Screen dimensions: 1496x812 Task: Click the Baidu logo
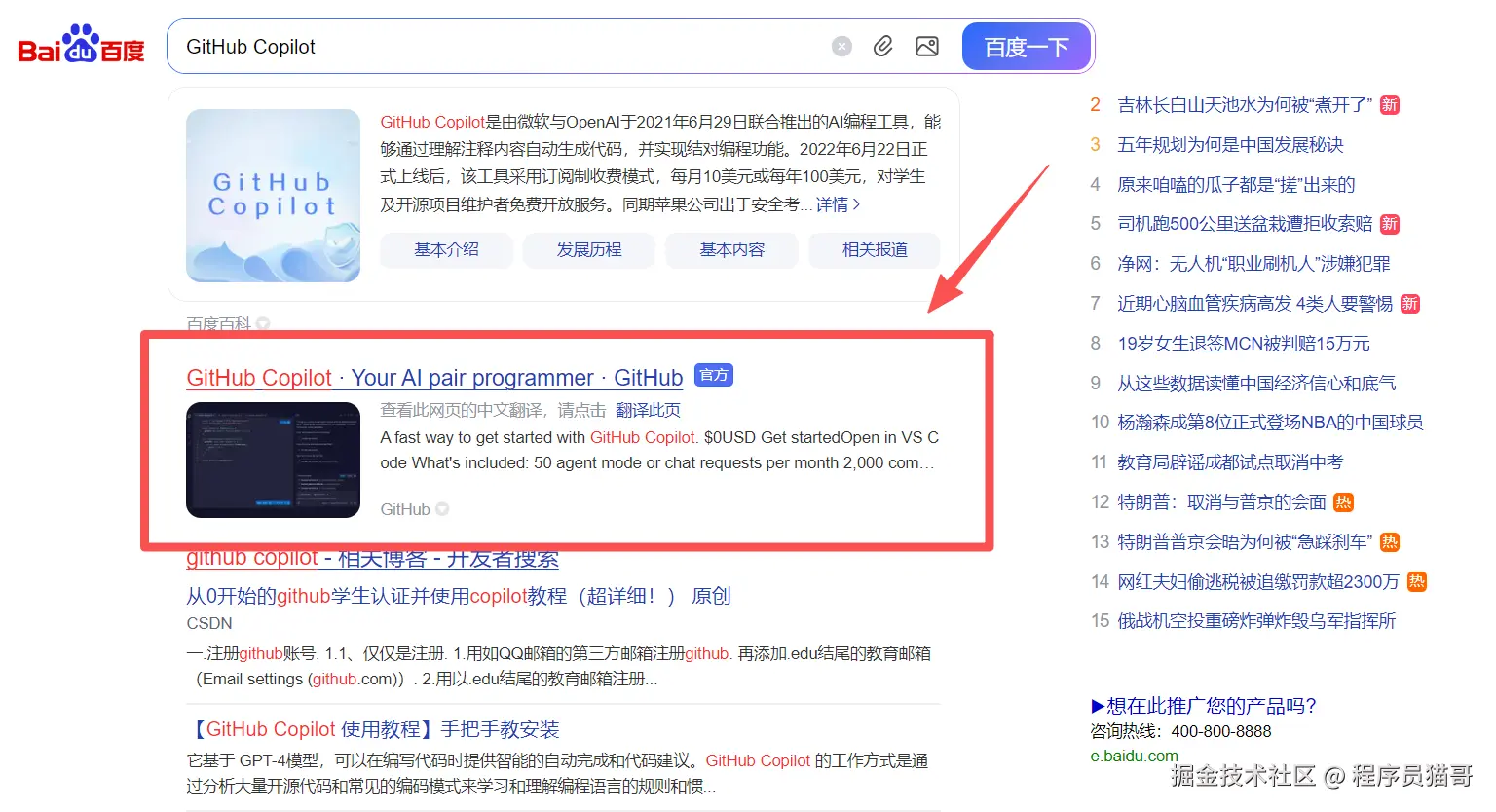pyautogui.click(x=81, y=45)
